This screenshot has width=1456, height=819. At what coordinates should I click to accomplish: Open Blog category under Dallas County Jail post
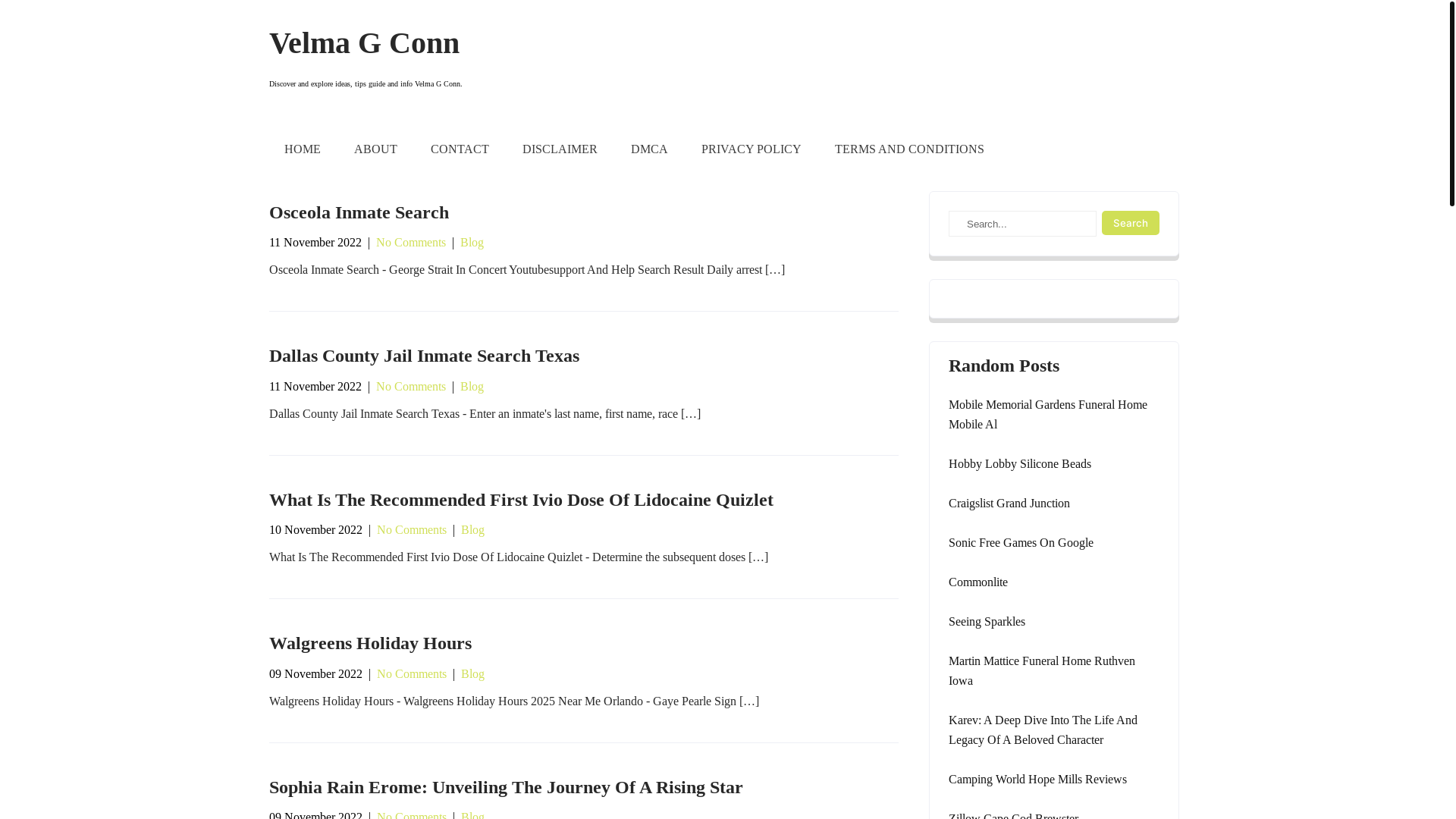(x=472, y=387)
